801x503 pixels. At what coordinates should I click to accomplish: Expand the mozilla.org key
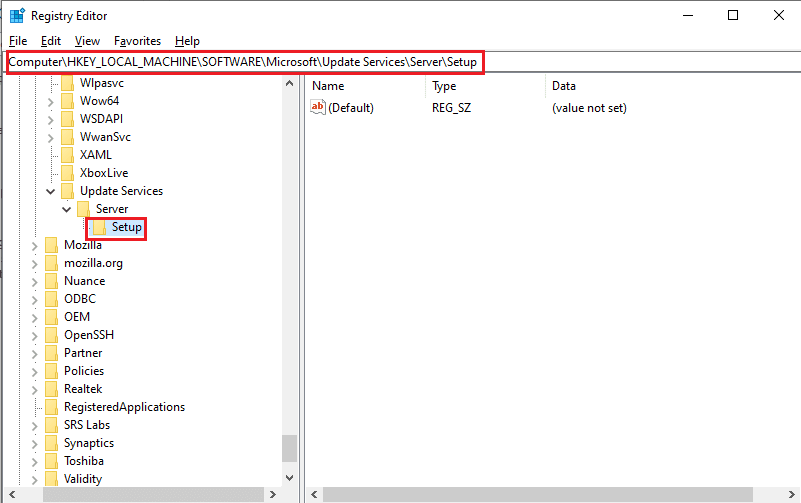[x=34, y=264]
